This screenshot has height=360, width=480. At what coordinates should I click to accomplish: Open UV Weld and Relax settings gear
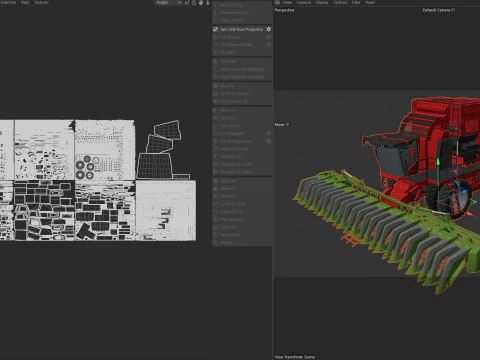pos(269,45)
